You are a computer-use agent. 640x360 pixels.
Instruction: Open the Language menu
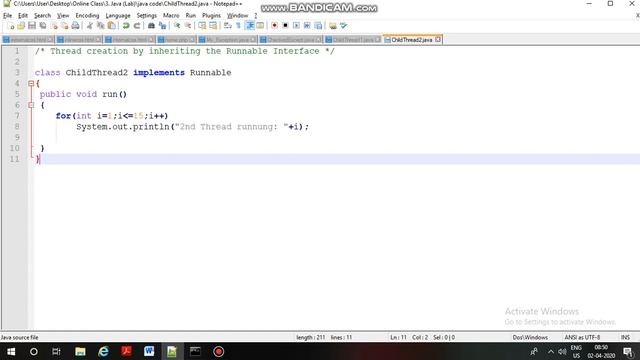[118, 16]
